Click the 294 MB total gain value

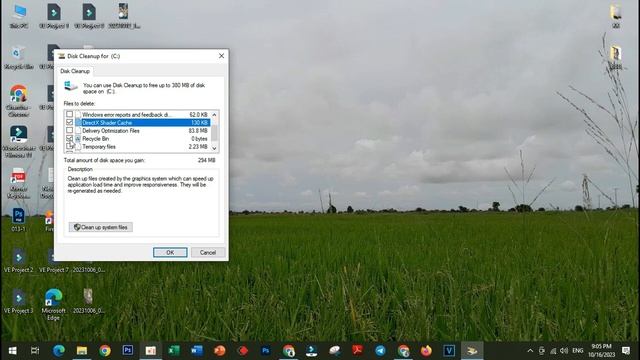coord(207,160)
